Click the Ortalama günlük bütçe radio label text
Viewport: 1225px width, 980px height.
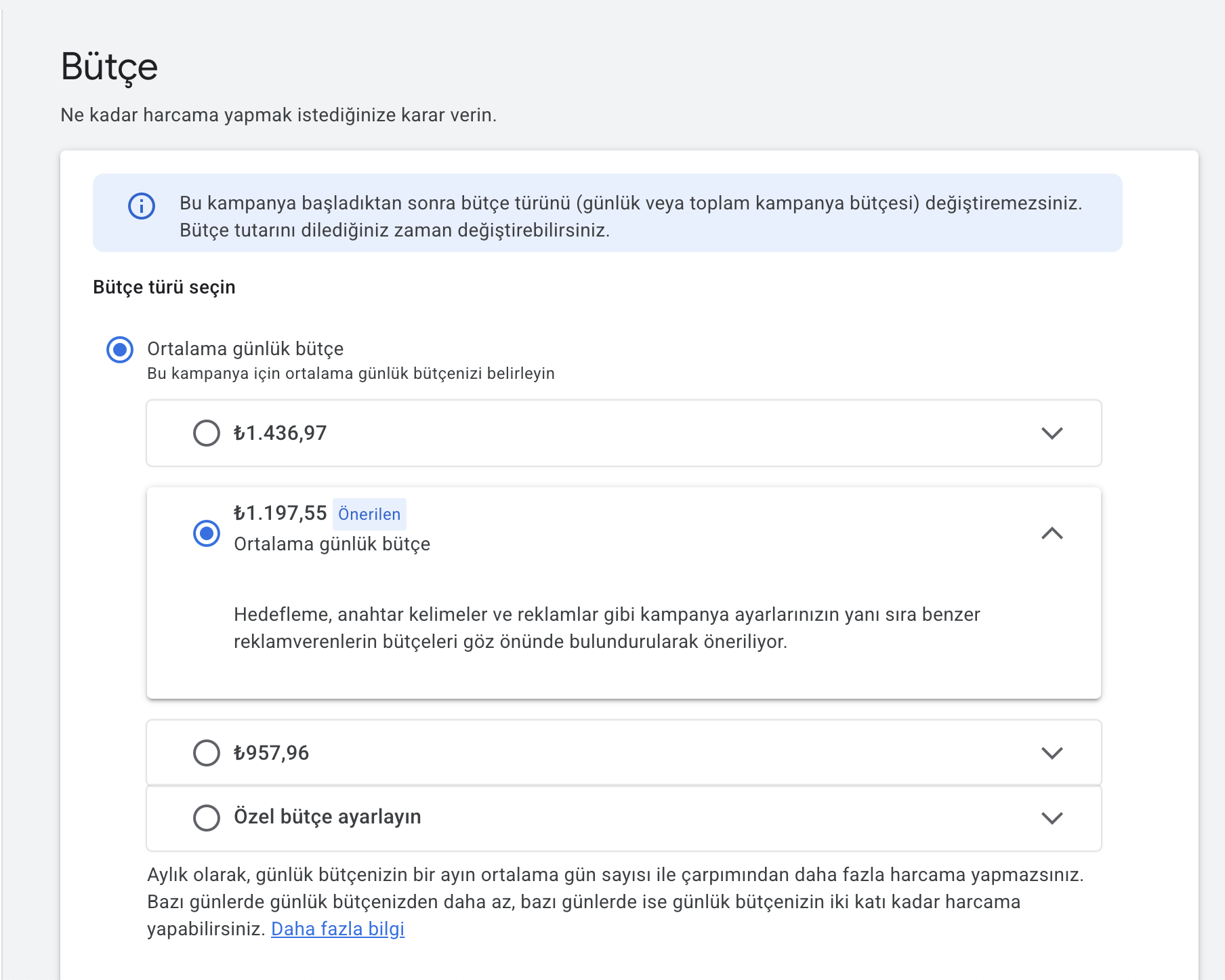pyautogui.click(x=245, y=349)
